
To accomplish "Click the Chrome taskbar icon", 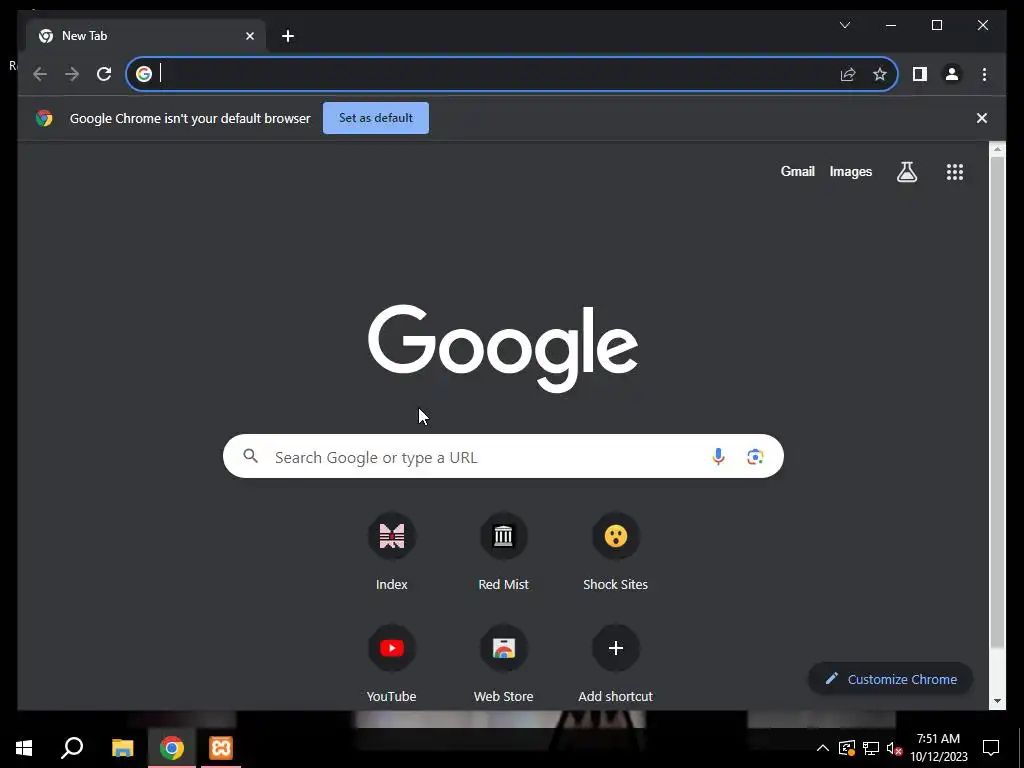I will 172,748.
